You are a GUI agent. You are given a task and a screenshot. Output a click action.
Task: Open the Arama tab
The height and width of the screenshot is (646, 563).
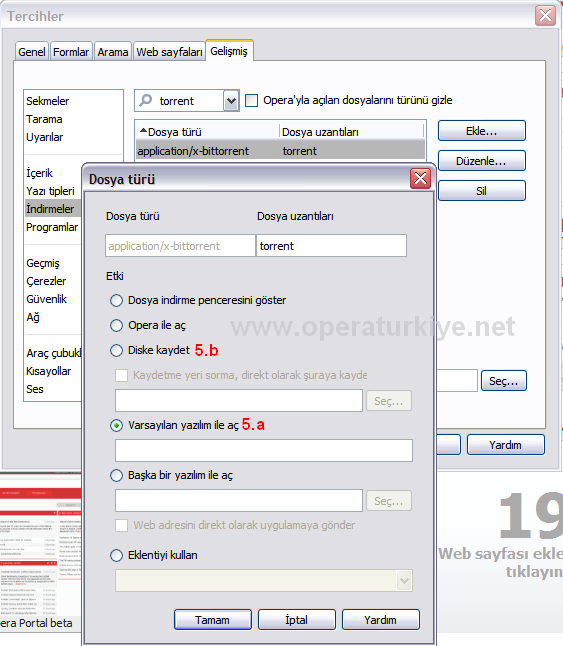[x=113, y=52]
